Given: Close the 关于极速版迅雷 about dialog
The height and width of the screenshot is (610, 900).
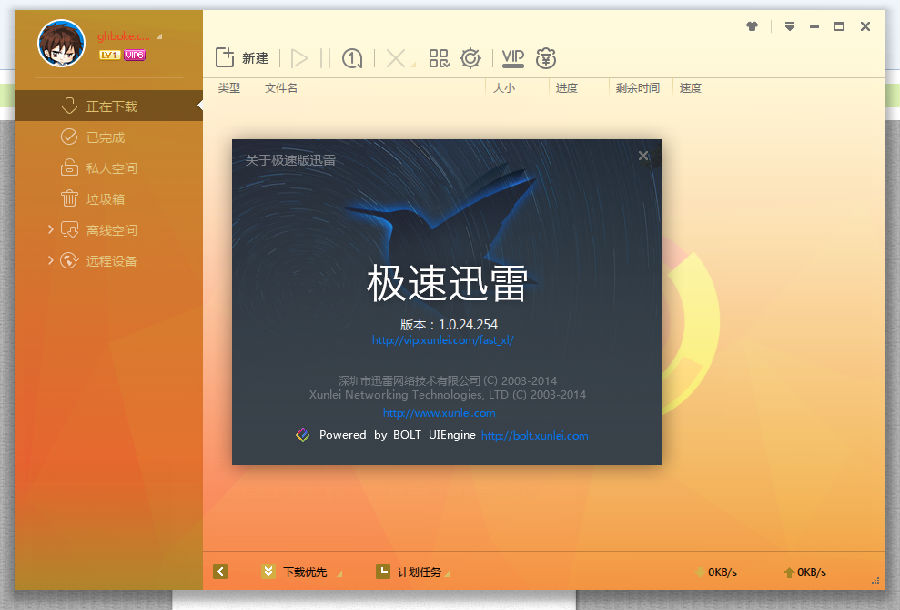Looking at the screenshot, I should click(644, 155).
